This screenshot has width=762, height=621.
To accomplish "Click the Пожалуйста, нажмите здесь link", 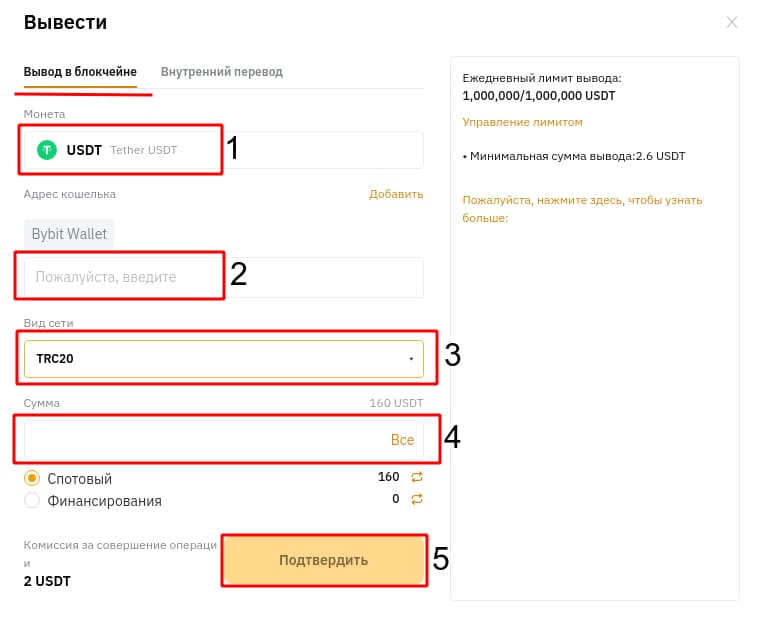I will 582,209.
